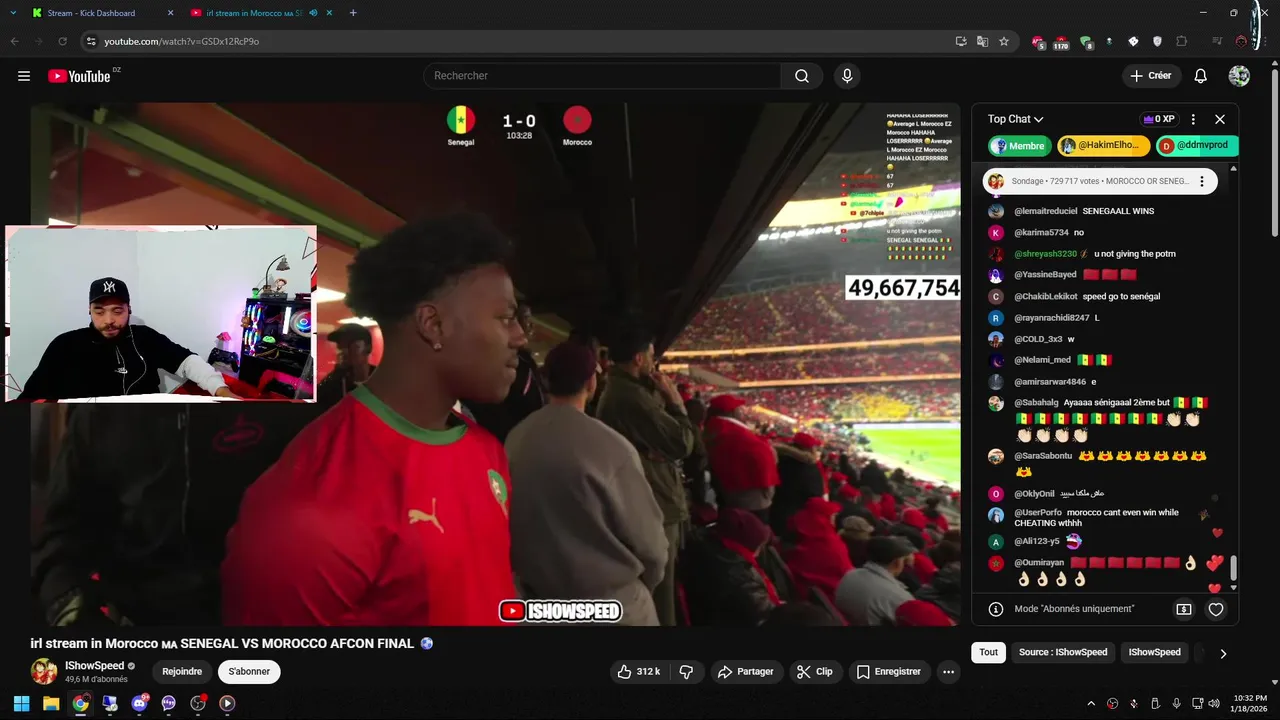The width and height of the screenshot is (1280, 720).
Task: Expand the Top Chat dropdown
Action: pyautogui.click(x=1015, y=119)
